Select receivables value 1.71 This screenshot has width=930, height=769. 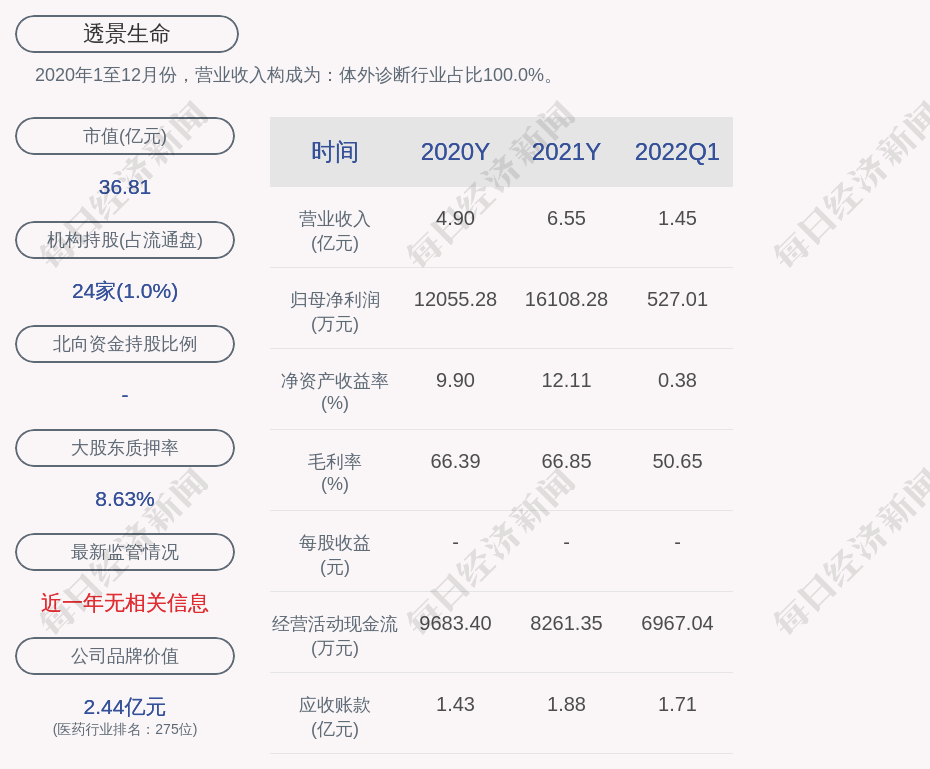[x=677, y=704]
